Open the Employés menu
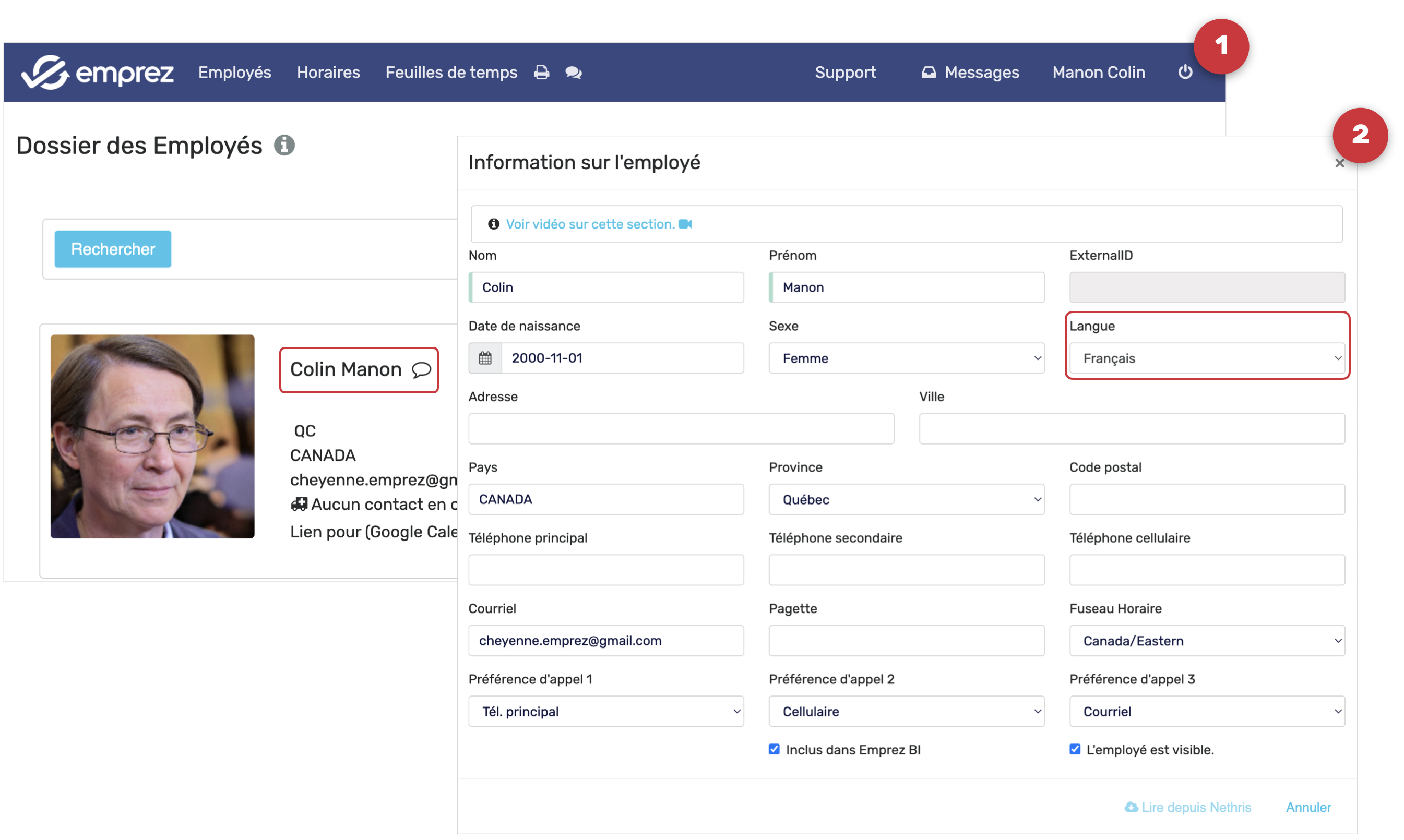1404x840 pixels. click(234, 73)
